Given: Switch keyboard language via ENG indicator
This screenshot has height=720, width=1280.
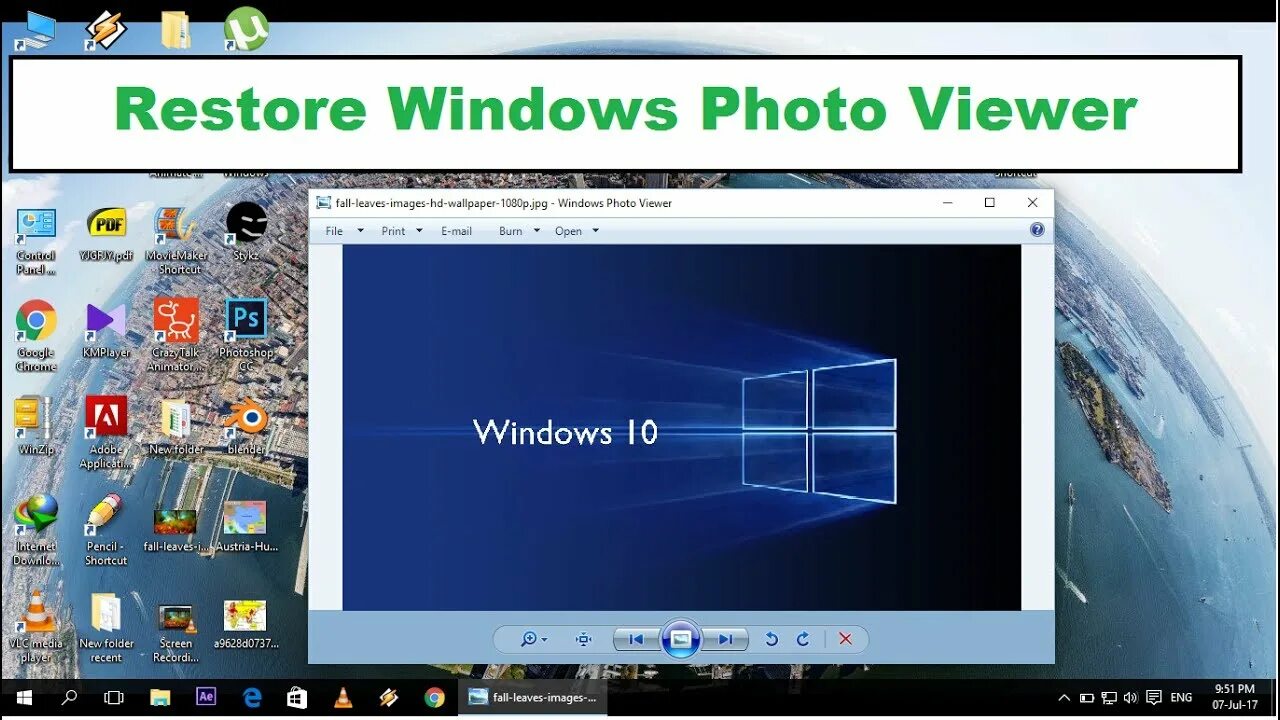Looking at the screenshot, I should coord(1180,697).
